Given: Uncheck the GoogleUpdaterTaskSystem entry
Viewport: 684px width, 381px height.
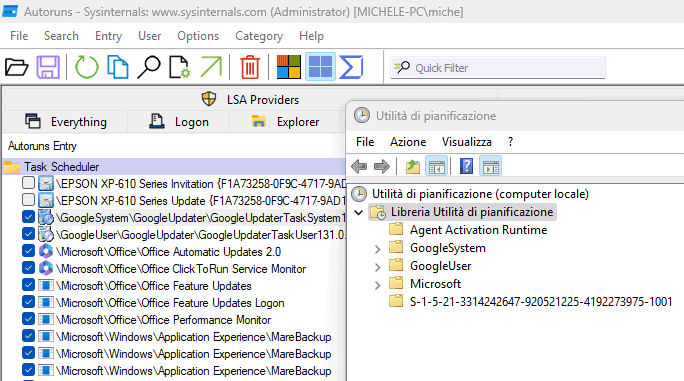Looking at the screenshot, I should click(x=28, y=217).
